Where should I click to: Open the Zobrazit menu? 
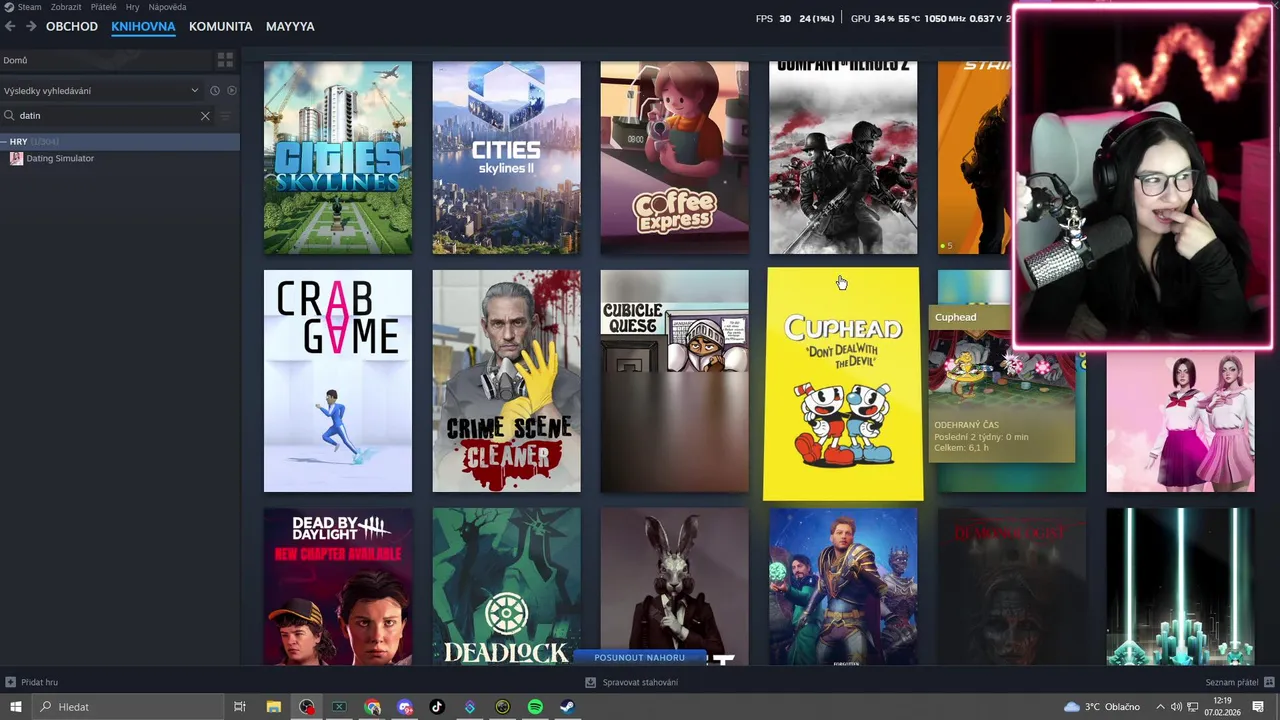(66, 7)
